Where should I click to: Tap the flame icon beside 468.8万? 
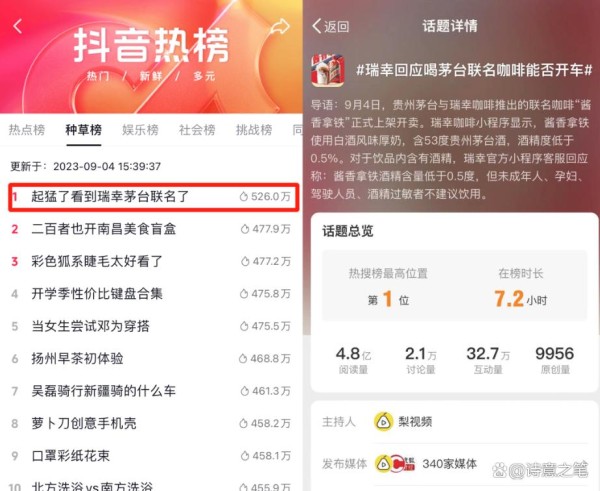(x=243, y=359)
